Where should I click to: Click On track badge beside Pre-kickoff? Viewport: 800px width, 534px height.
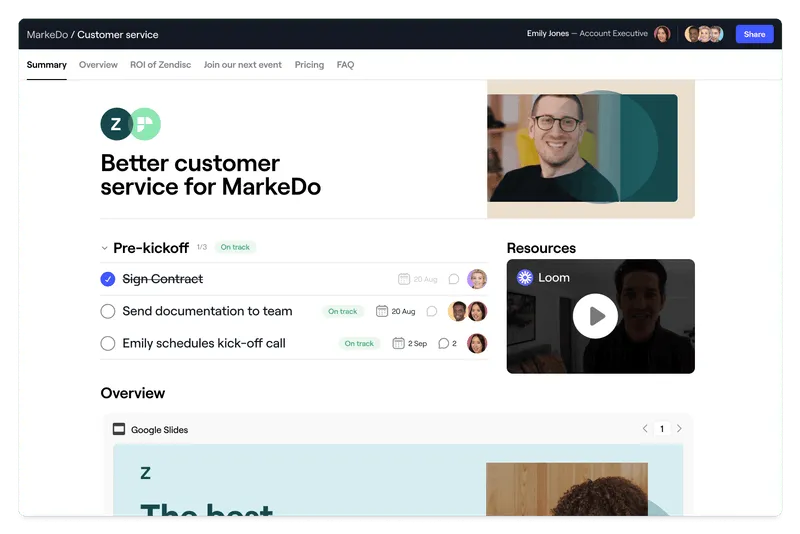[235, 247]
